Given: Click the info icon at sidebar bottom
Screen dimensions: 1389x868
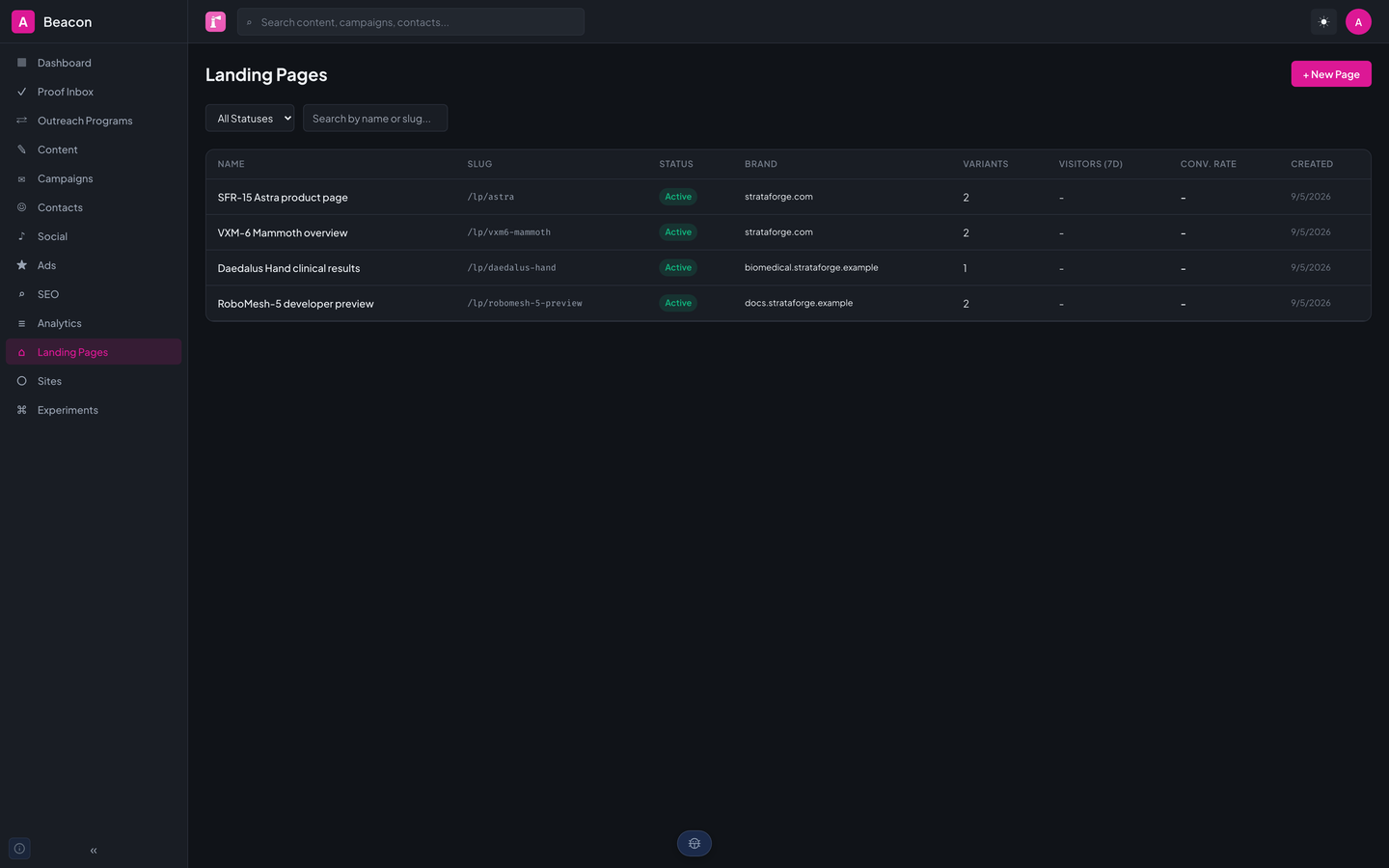Looking at the screenshot, I should pos(19,849).
